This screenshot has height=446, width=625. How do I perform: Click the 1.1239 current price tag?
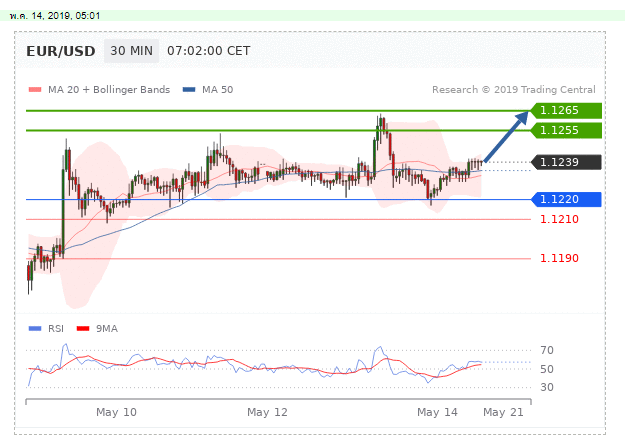(x=566, y=162)
